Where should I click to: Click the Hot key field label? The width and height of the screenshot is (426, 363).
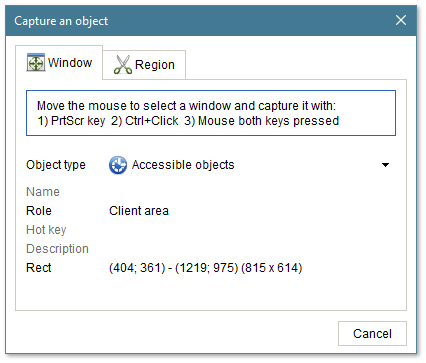point(46,230)
